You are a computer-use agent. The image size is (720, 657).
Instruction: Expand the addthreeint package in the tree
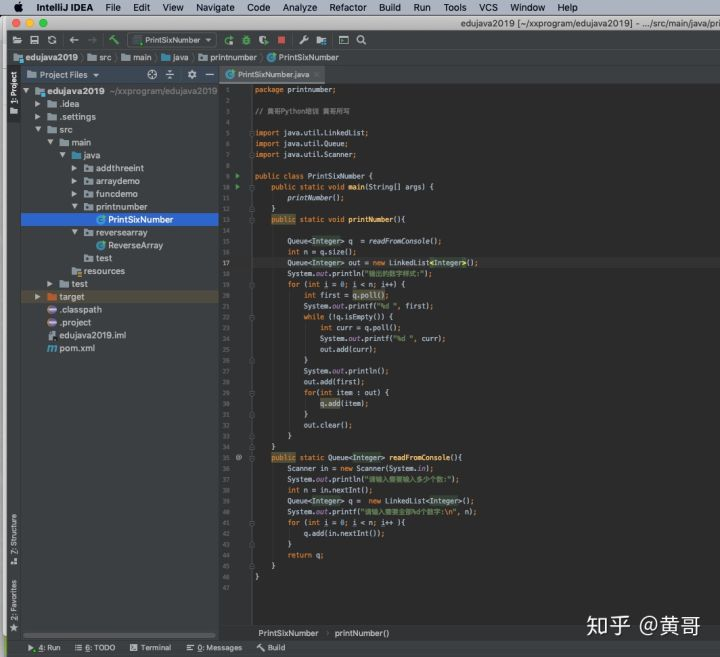click(74, 168)
